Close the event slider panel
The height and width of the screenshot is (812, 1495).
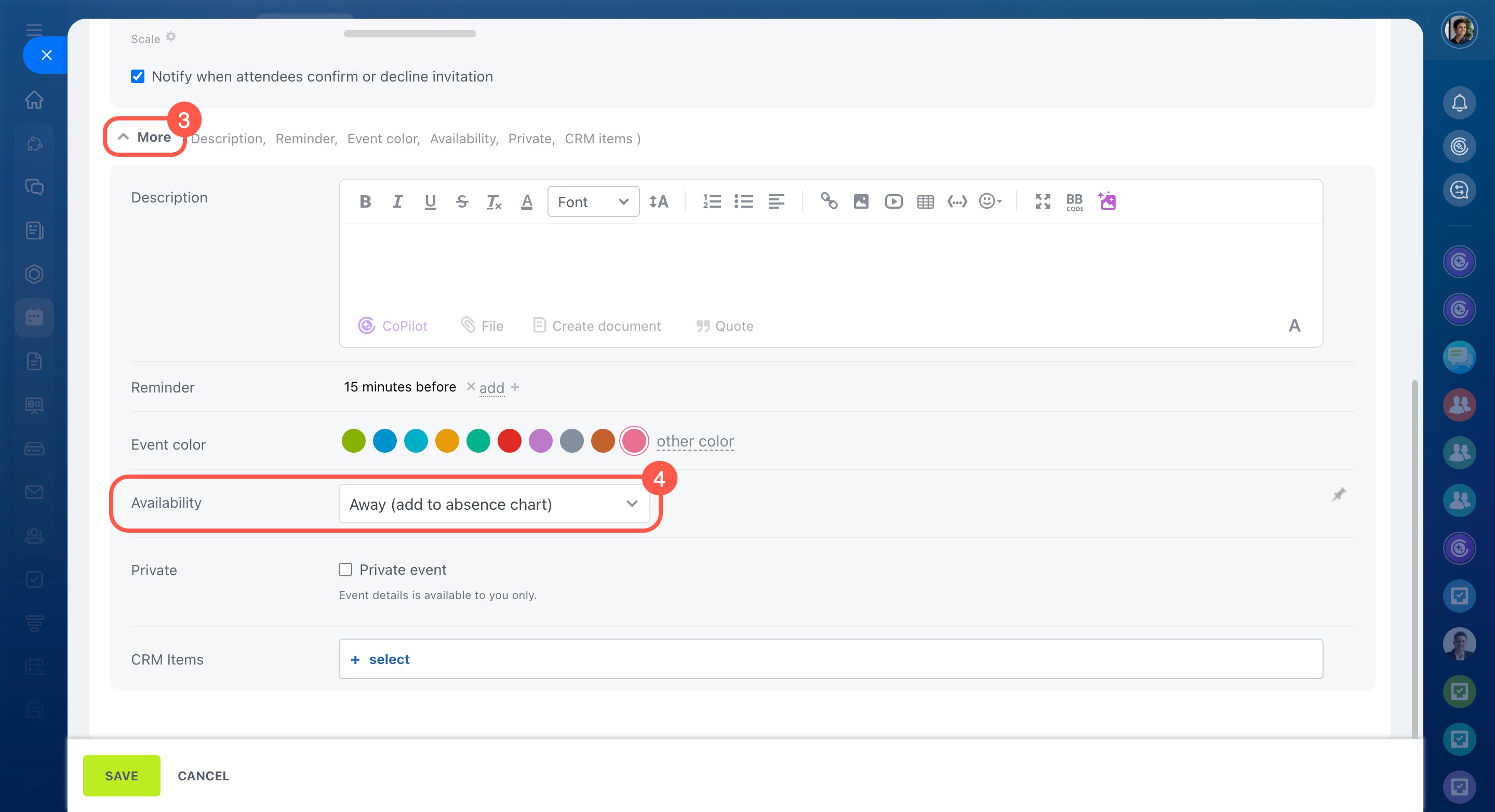[x=46, y=55]
